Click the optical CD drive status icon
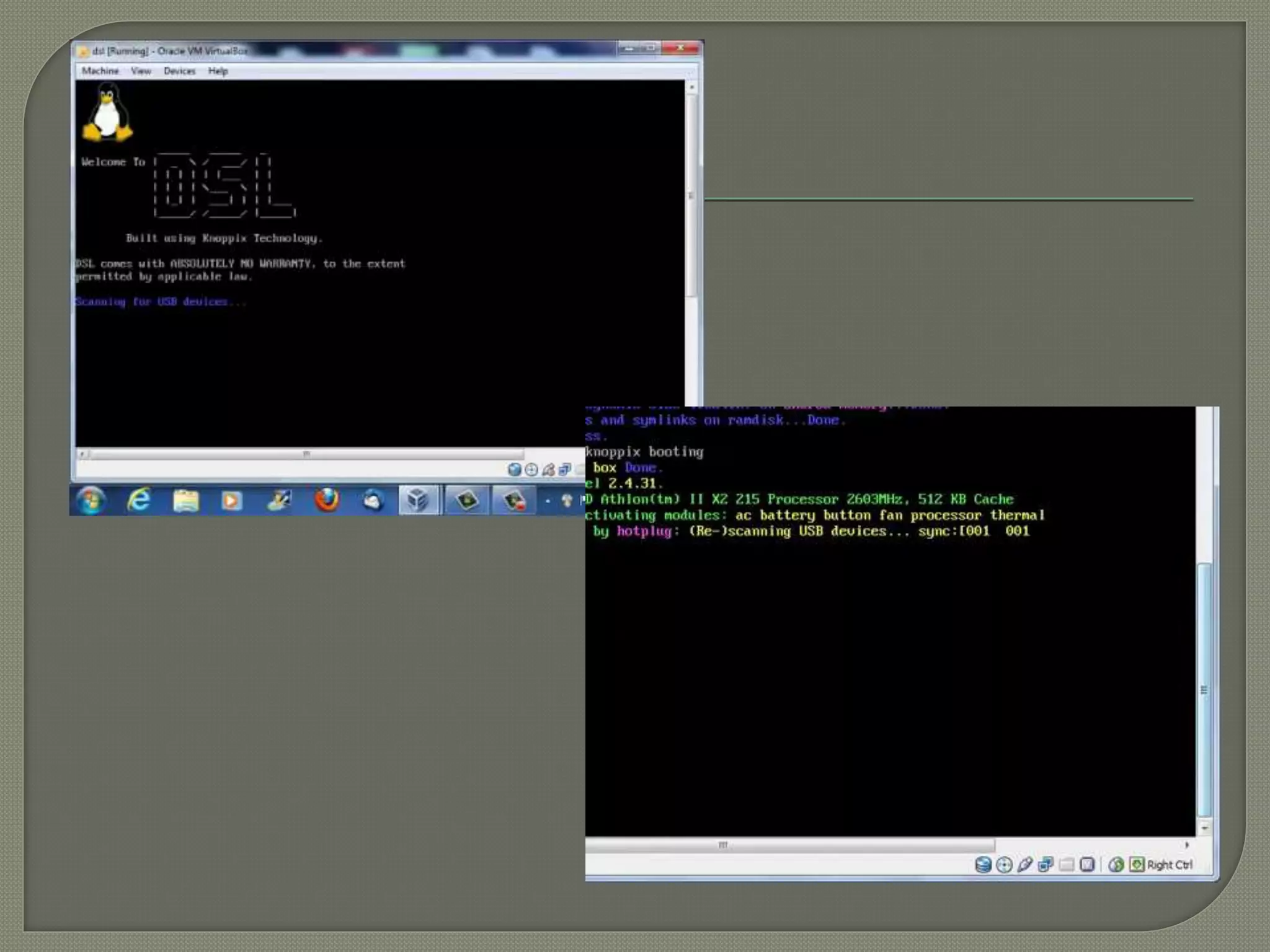Screen dimensions: 1270x952 coord(1004,865)
